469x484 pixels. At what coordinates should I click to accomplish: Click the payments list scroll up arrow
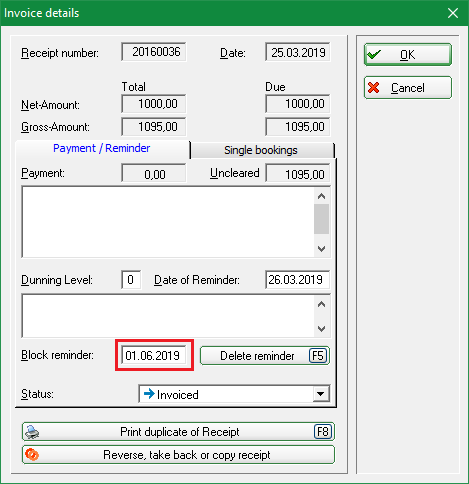click(x=321, y=196)
